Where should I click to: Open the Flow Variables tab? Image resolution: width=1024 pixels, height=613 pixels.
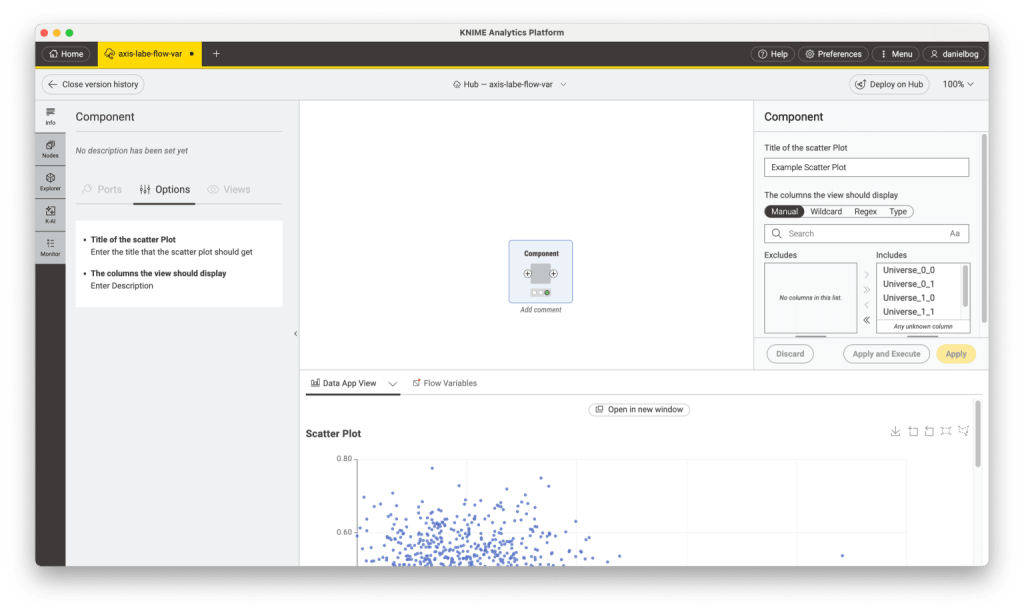click(x=445, y=383)
